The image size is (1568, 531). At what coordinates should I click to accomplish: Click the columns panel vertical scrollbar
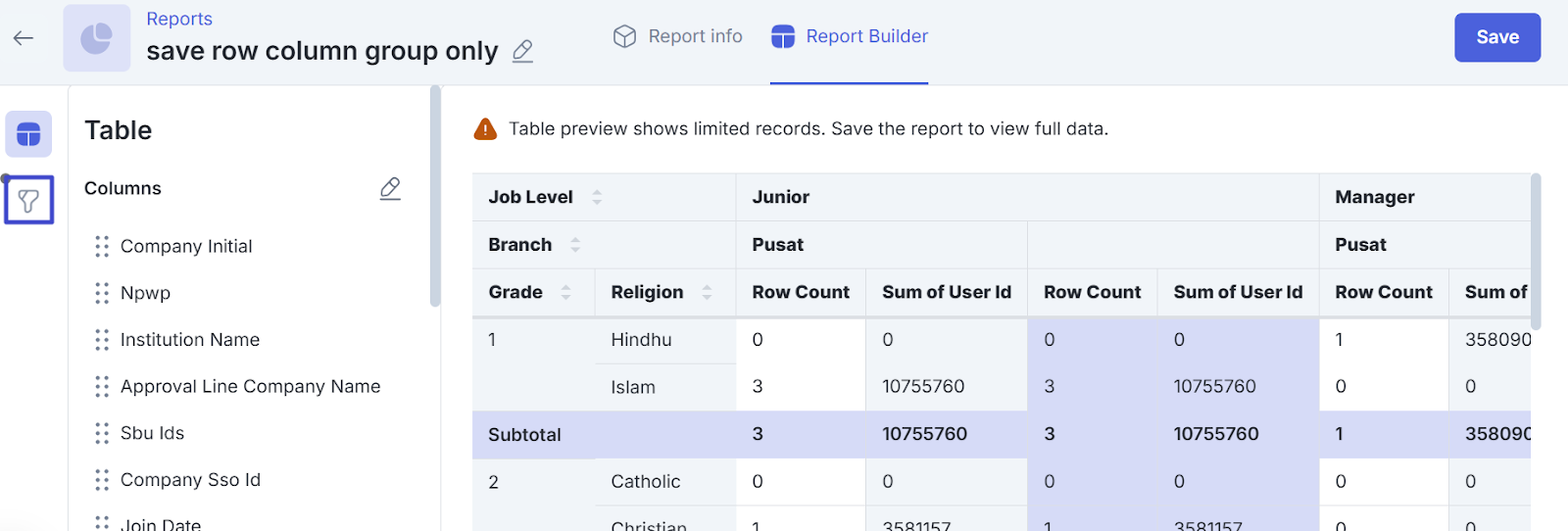(435, 196)
